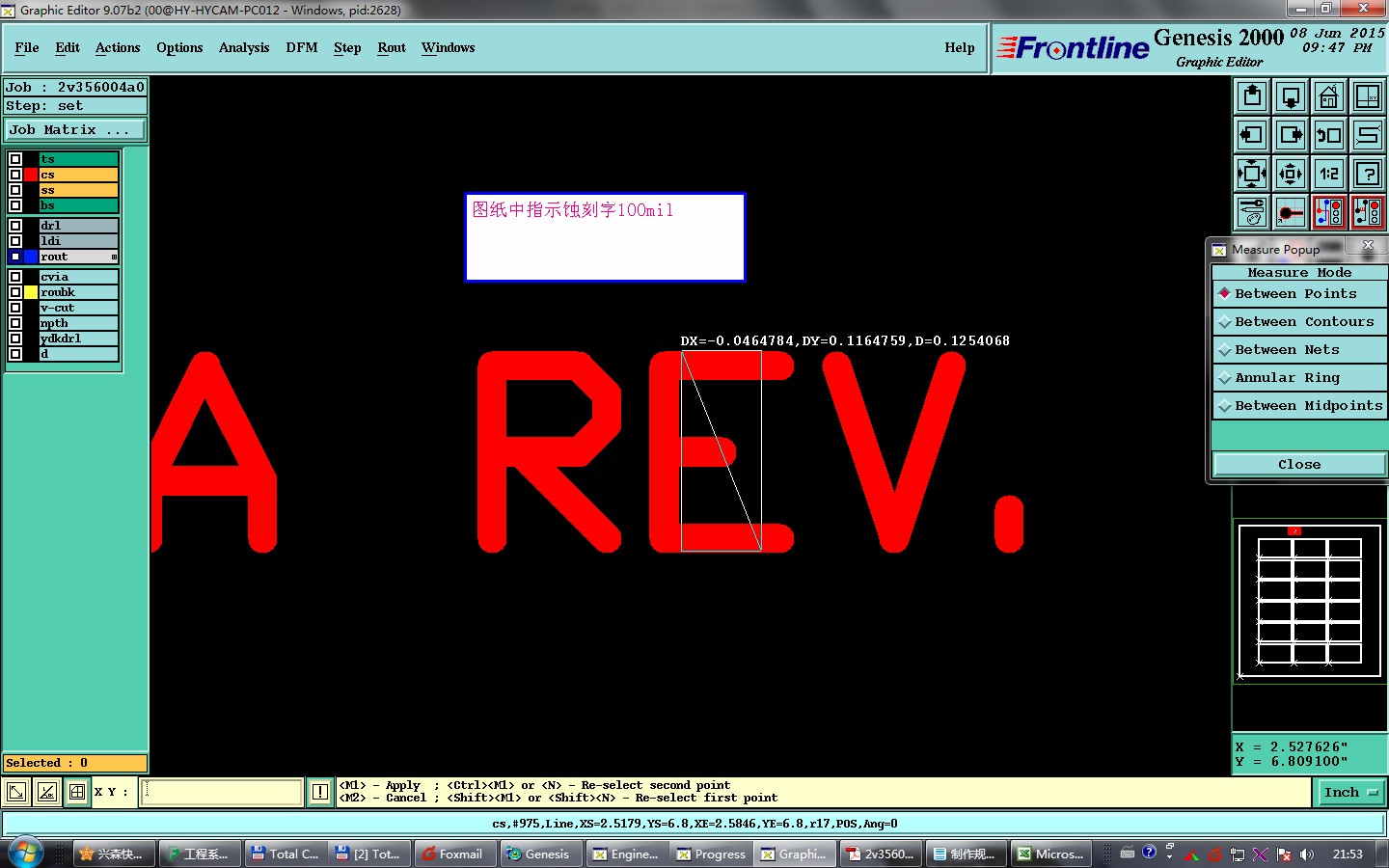Select Annular Ring measure mode
This screenshot has width=1389, height=868.
[x=1299, y=378]
